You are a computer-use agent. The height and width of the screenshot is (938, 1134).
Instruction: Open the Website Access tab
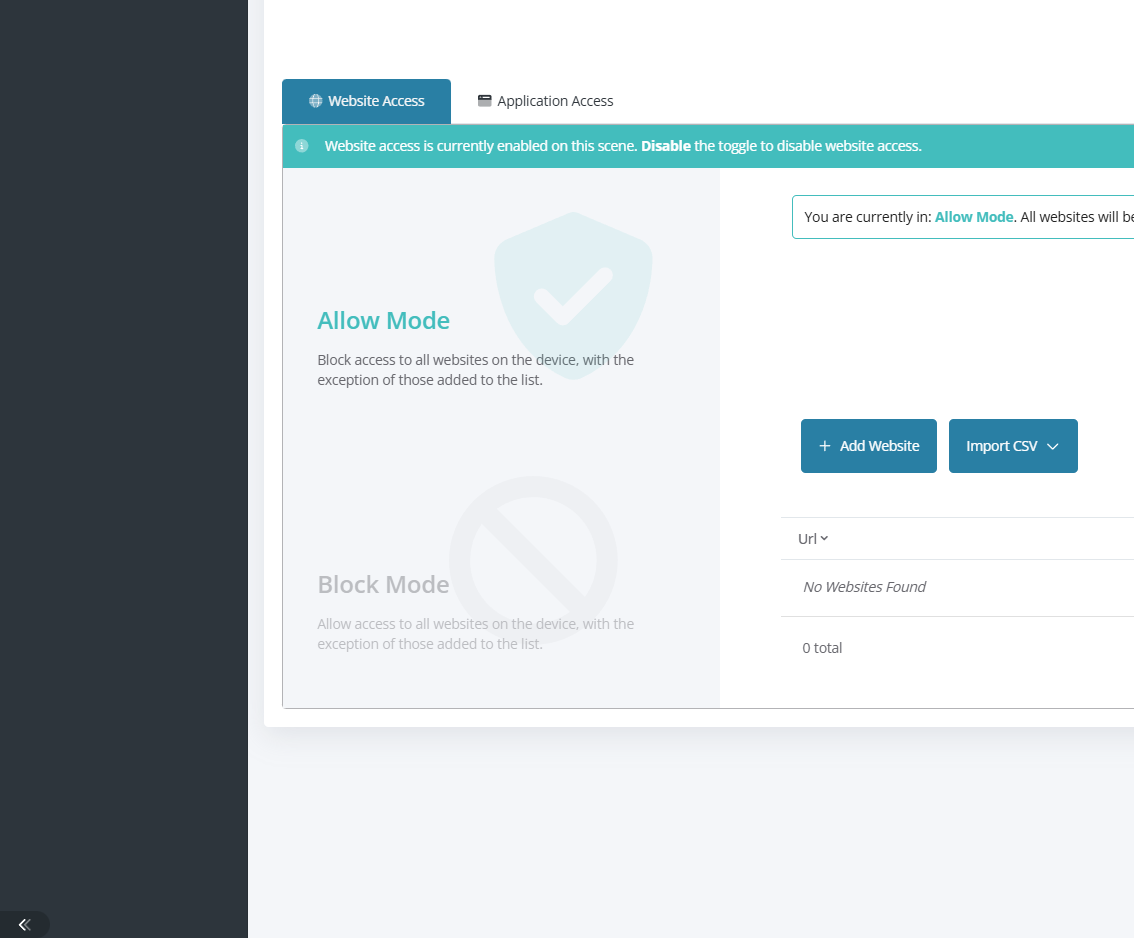click(367, 101)
